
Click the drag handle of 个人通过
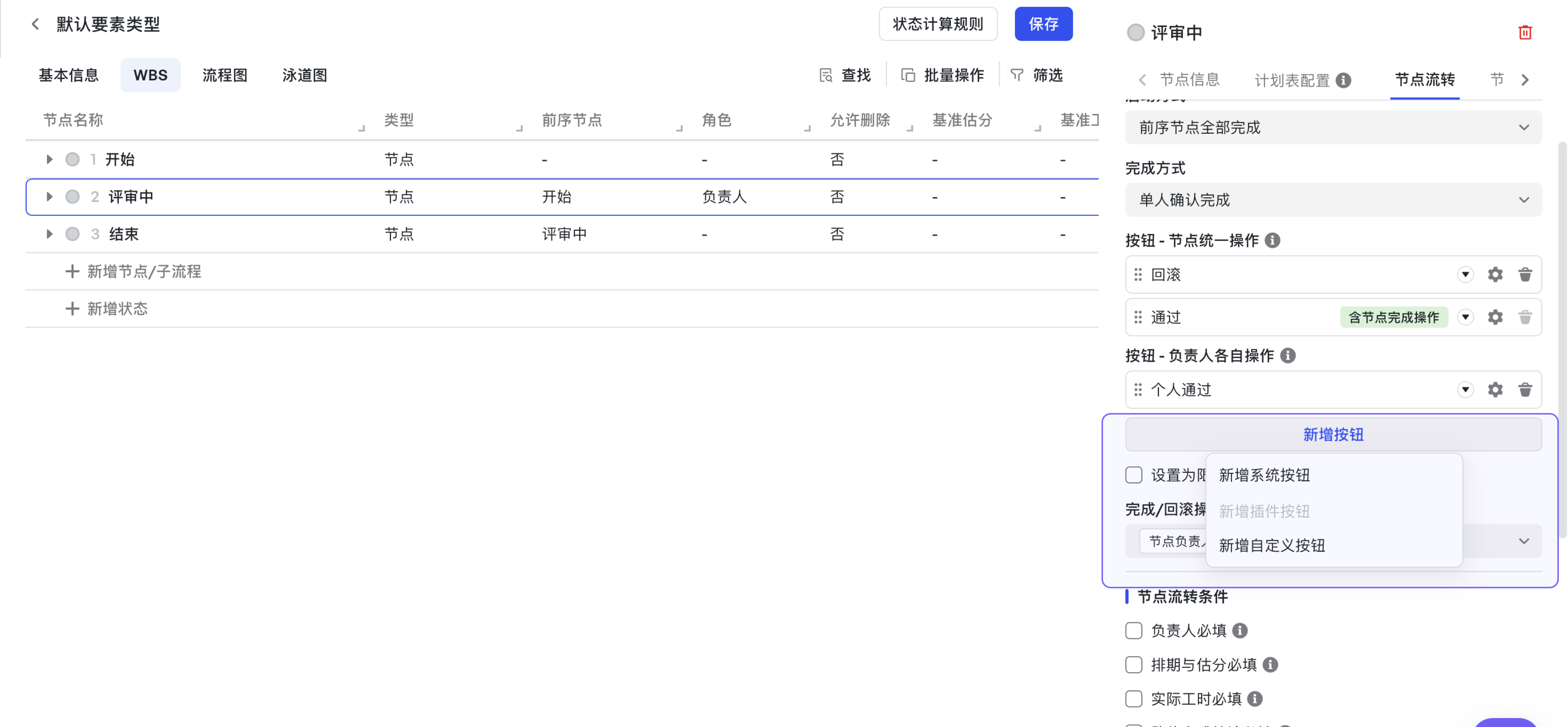tap(1138, 389)
